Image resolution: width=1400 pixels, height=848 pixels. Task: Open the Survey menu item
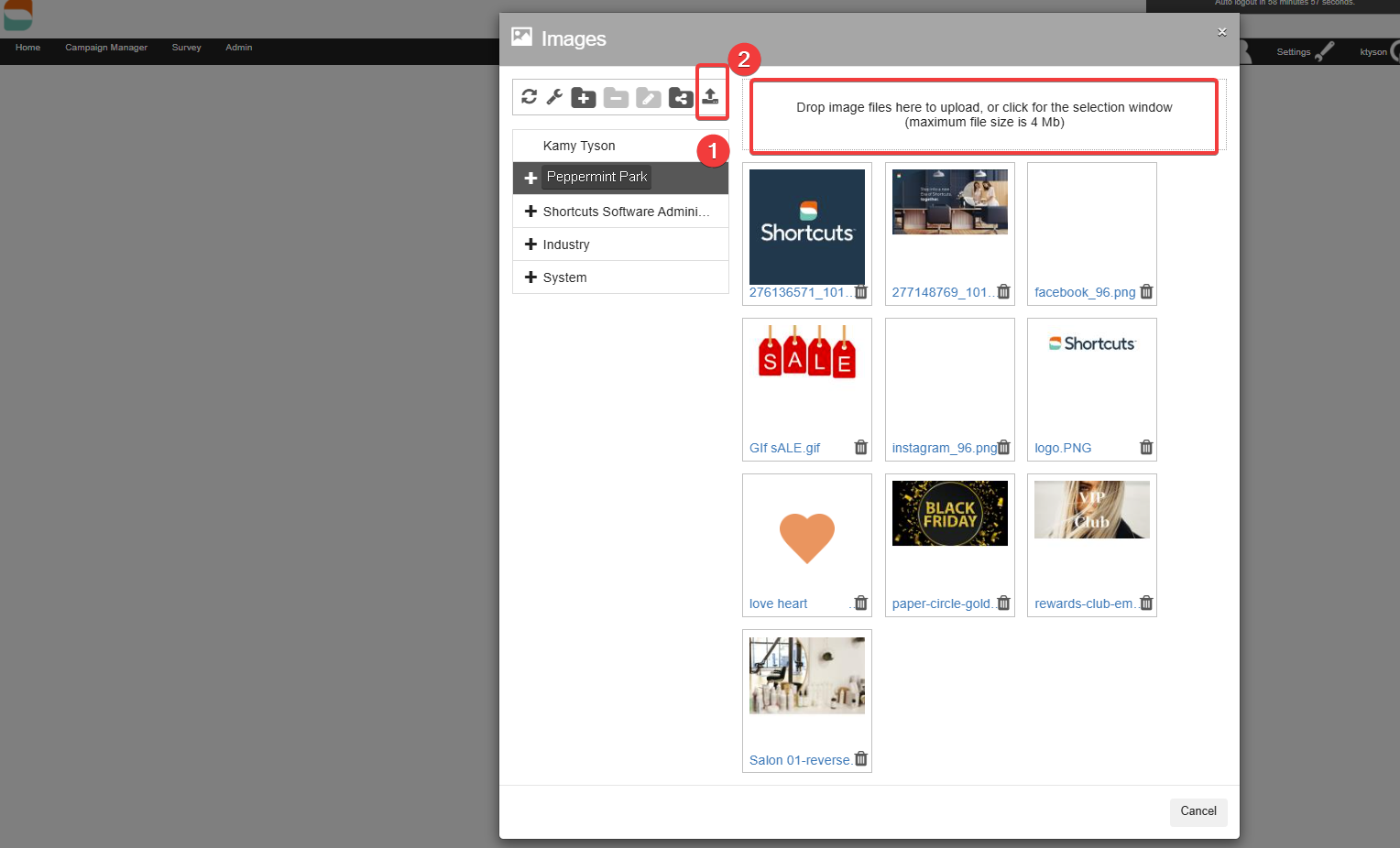point(186,48)
